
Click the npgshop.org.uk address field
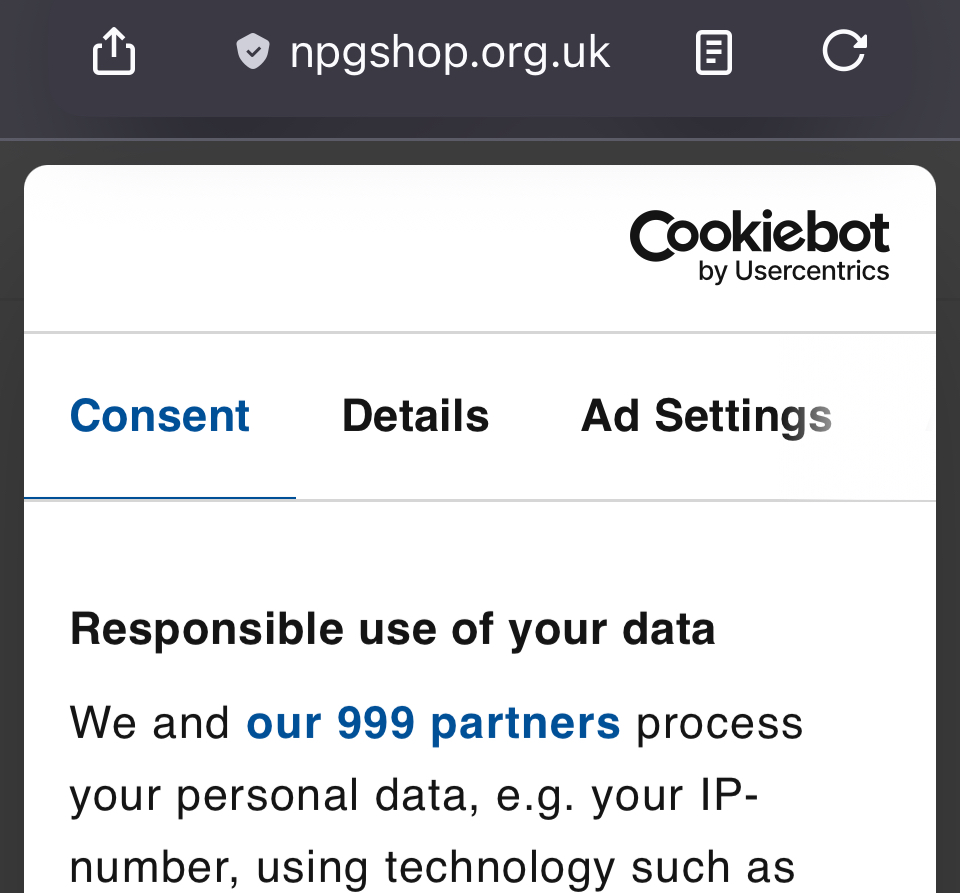[449, 52]
